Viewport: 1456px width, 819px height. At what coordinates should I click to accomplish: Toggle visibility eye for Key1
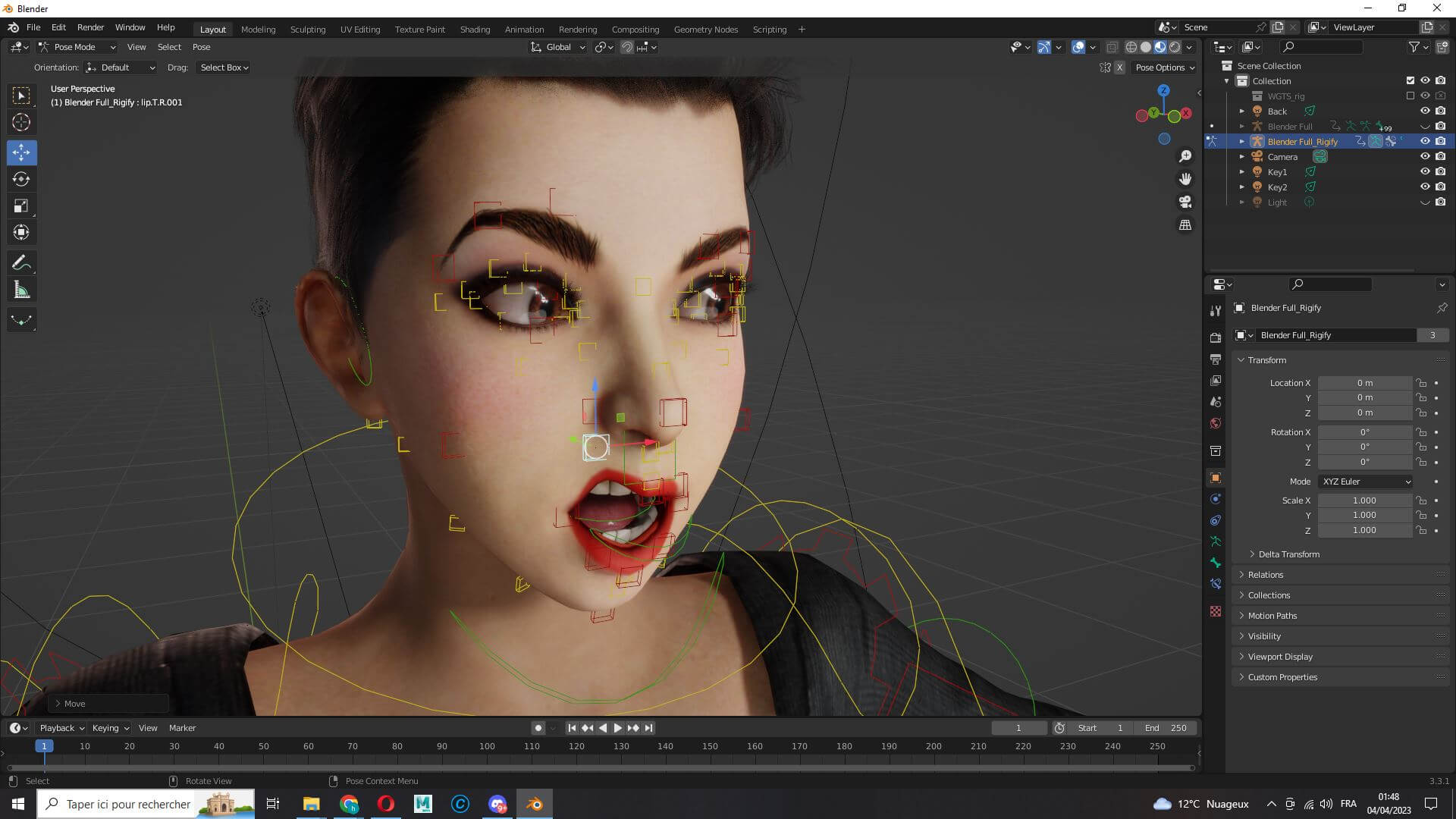coord(1425,171)
